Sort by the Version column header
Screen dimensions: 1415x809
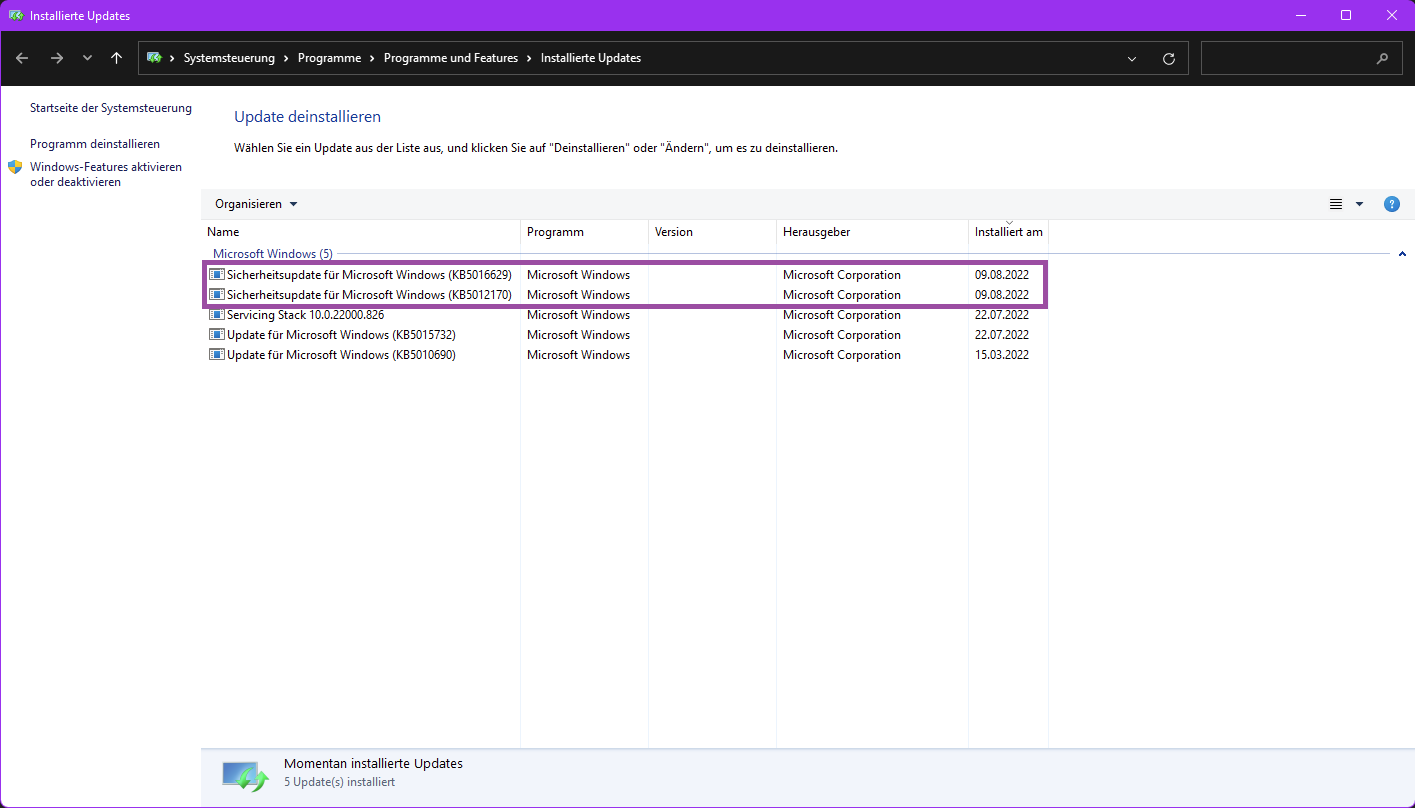coord(712,232)
